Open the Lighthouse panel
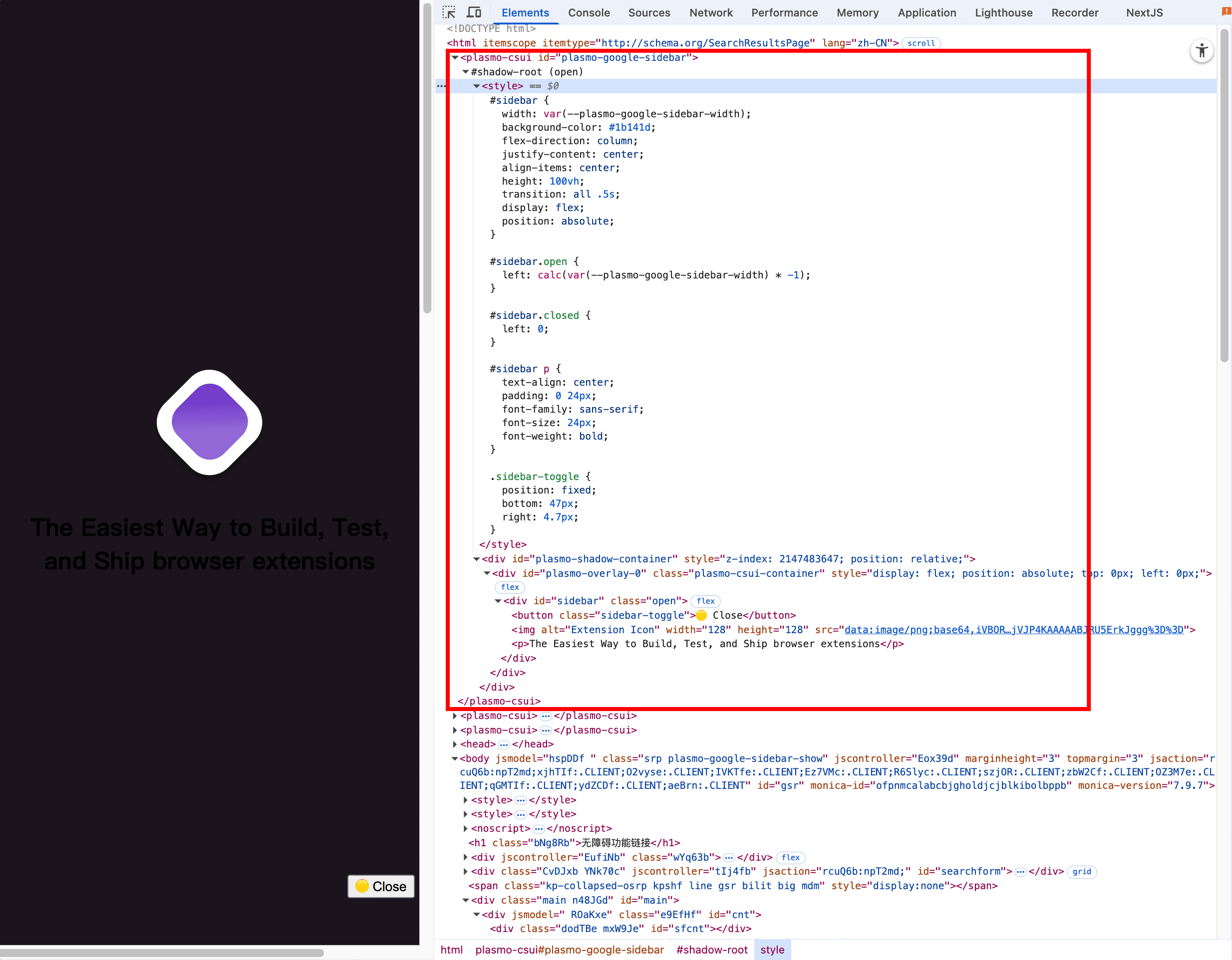This screenshot has width=1232, height=960. [1003, 12]
